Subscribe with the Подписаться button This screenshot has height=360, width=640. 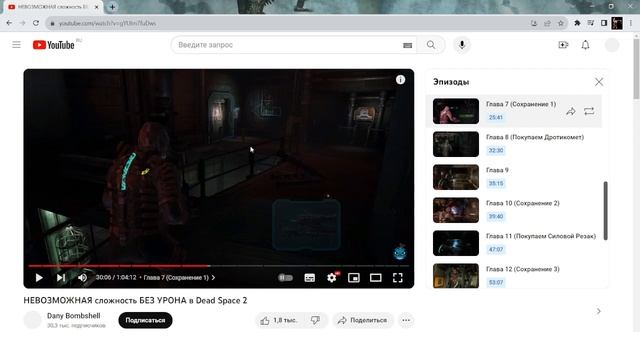[145, 320]
